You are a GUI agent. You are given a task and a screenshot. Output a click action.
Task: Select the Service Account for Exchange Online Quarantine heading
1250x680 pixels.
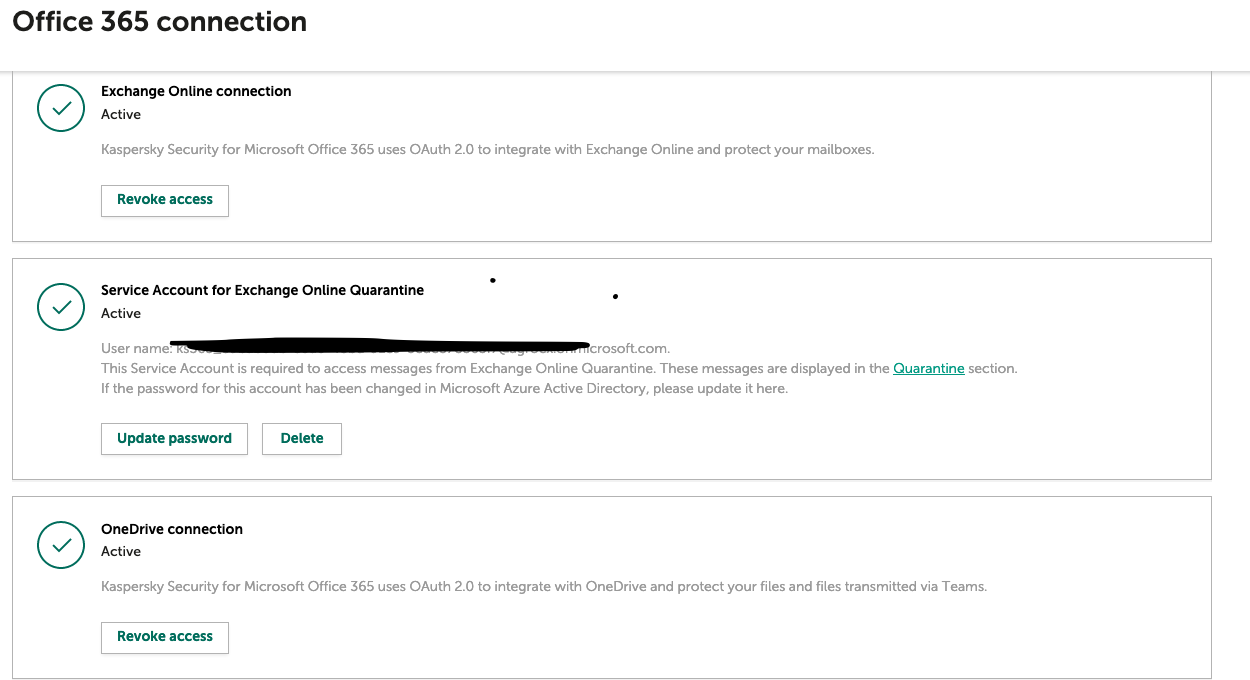click(262, 290)
